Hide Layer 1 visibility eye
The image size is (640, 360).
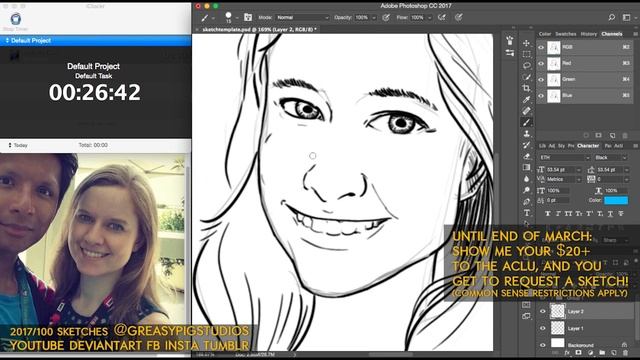[542, 328]
